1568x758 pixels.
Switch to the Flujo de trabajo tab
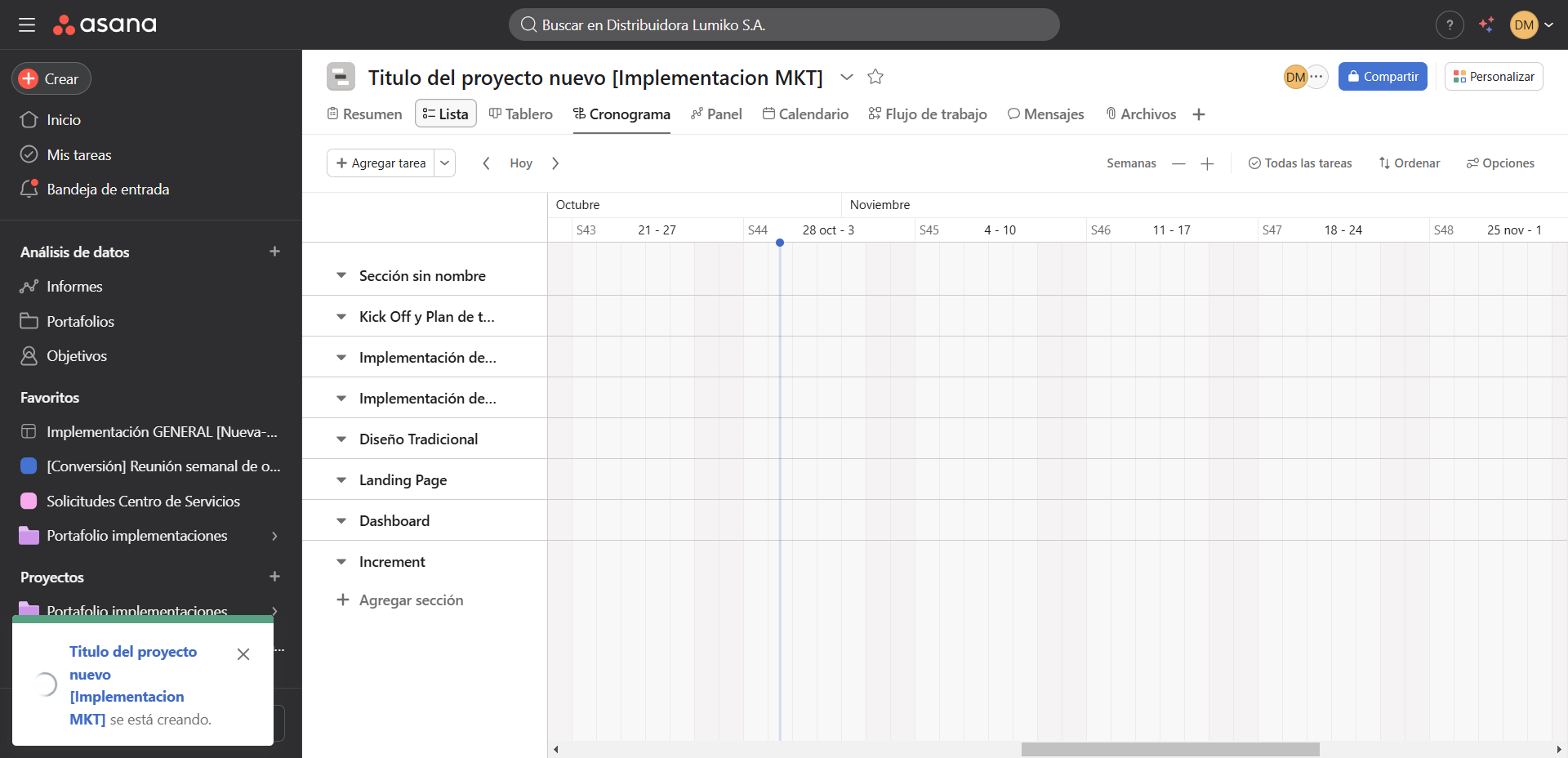[928, 114]
